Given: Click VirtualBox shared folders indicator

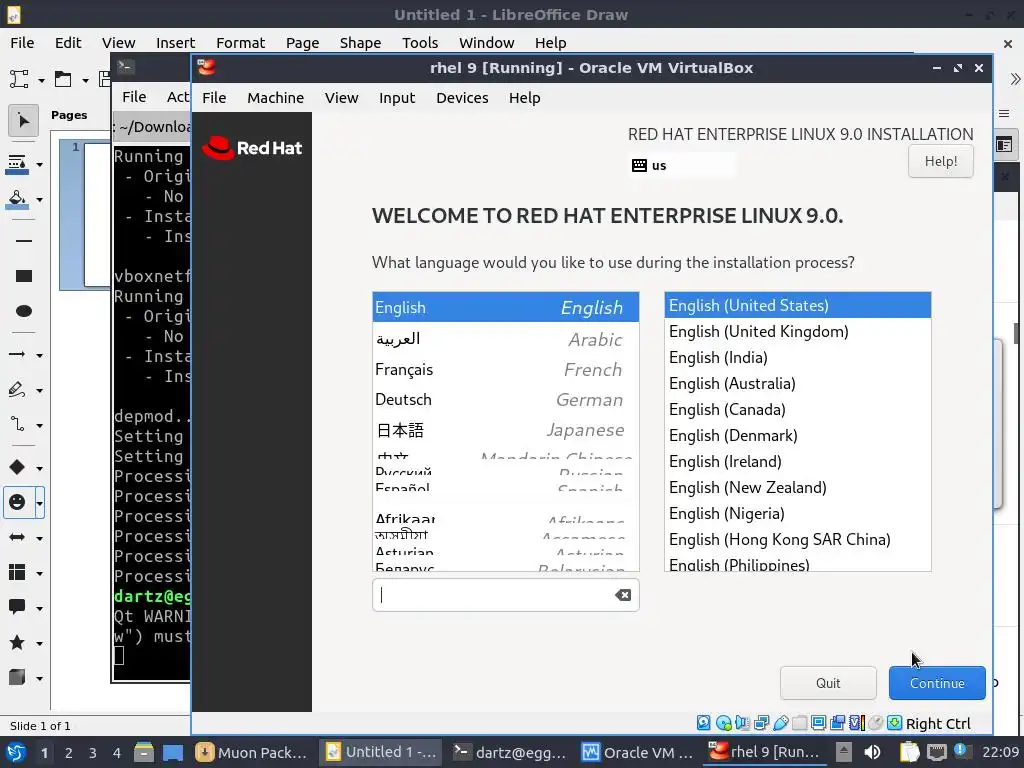Looking at the screenshot, I should coord(799,723).
